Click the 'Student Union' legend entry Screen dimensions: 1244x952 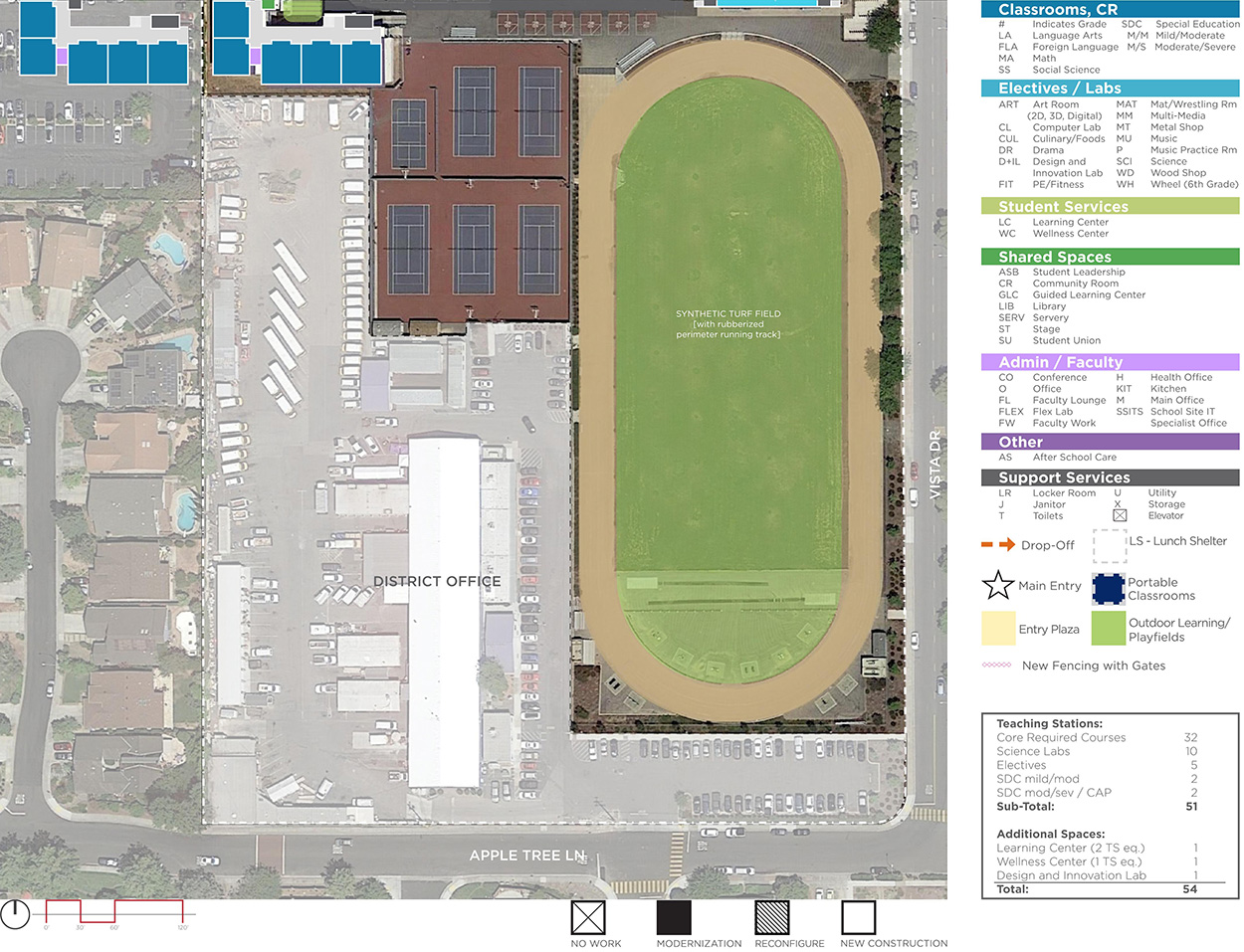[x=1066, y=340]
